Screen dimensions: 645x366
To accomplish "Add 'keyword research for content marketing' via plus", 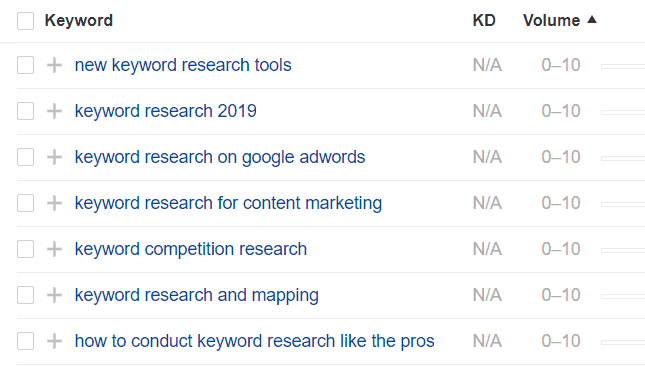I will click(54, 203).
